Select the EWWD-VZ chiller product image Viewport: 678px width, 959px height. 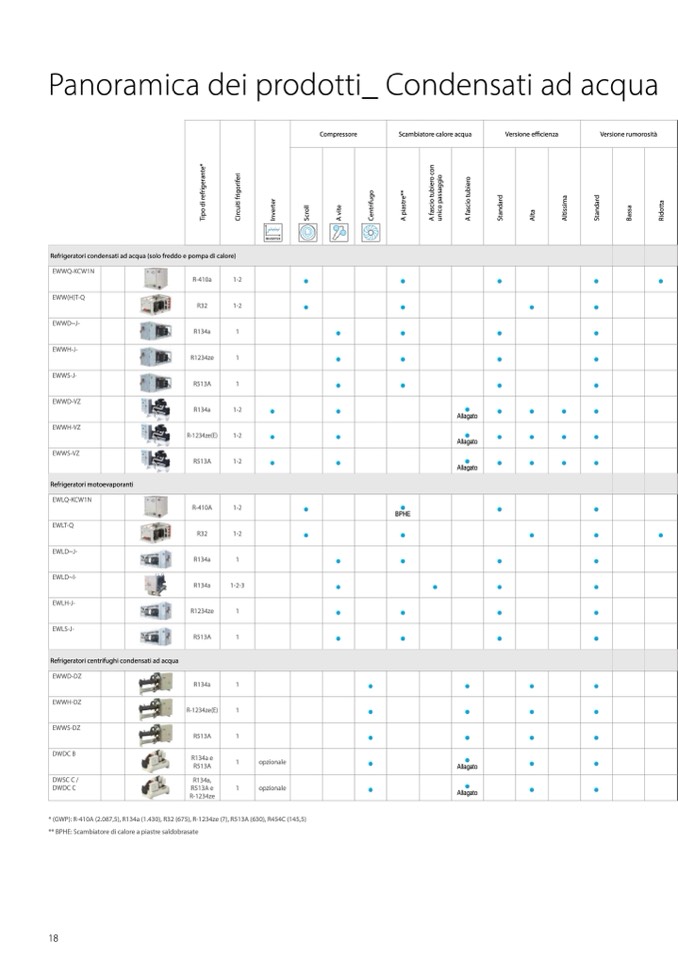(156, 410)
